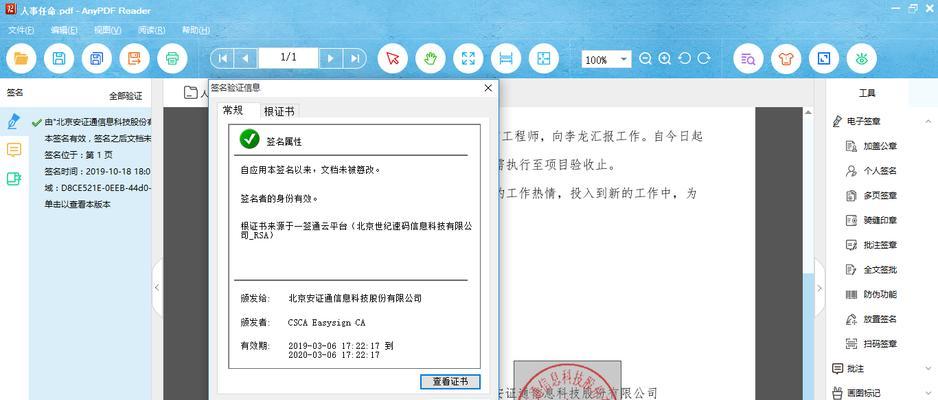Jump to the last page
The height and width of the screenshot is (400, 938).
click(354, 58)
